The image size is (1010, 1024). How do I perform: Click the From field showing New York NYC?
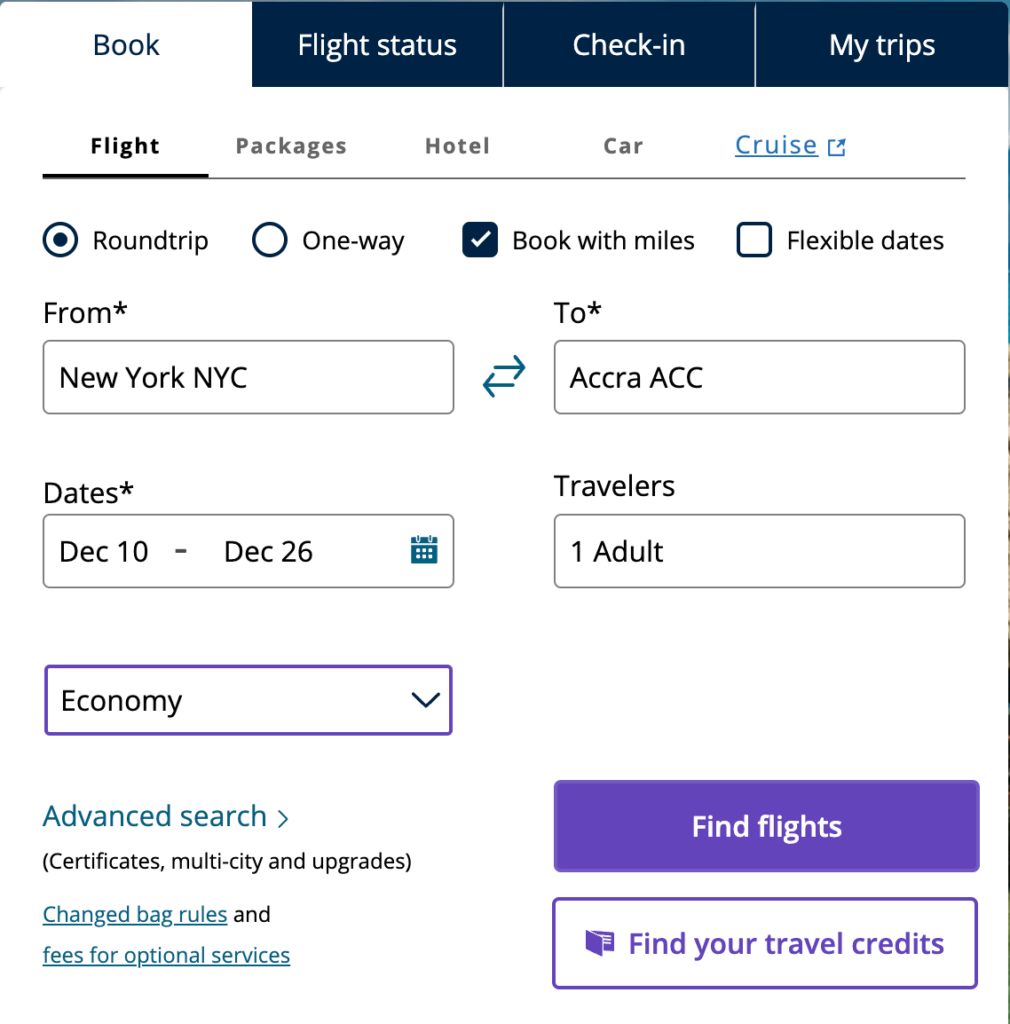pyautogui.click(x=248, y=377)
